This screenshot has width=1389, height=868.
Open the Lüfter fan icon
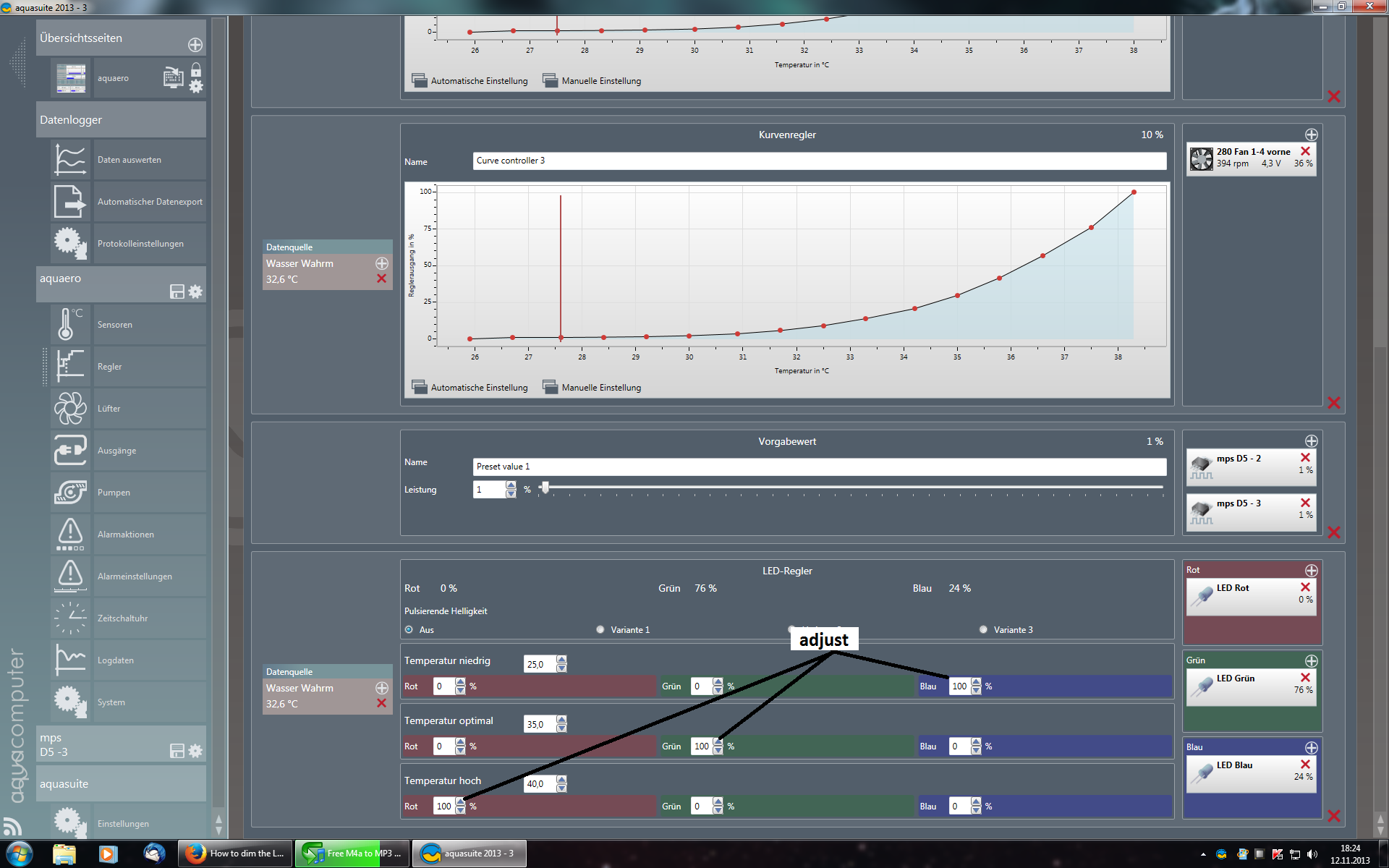point(70,409)
